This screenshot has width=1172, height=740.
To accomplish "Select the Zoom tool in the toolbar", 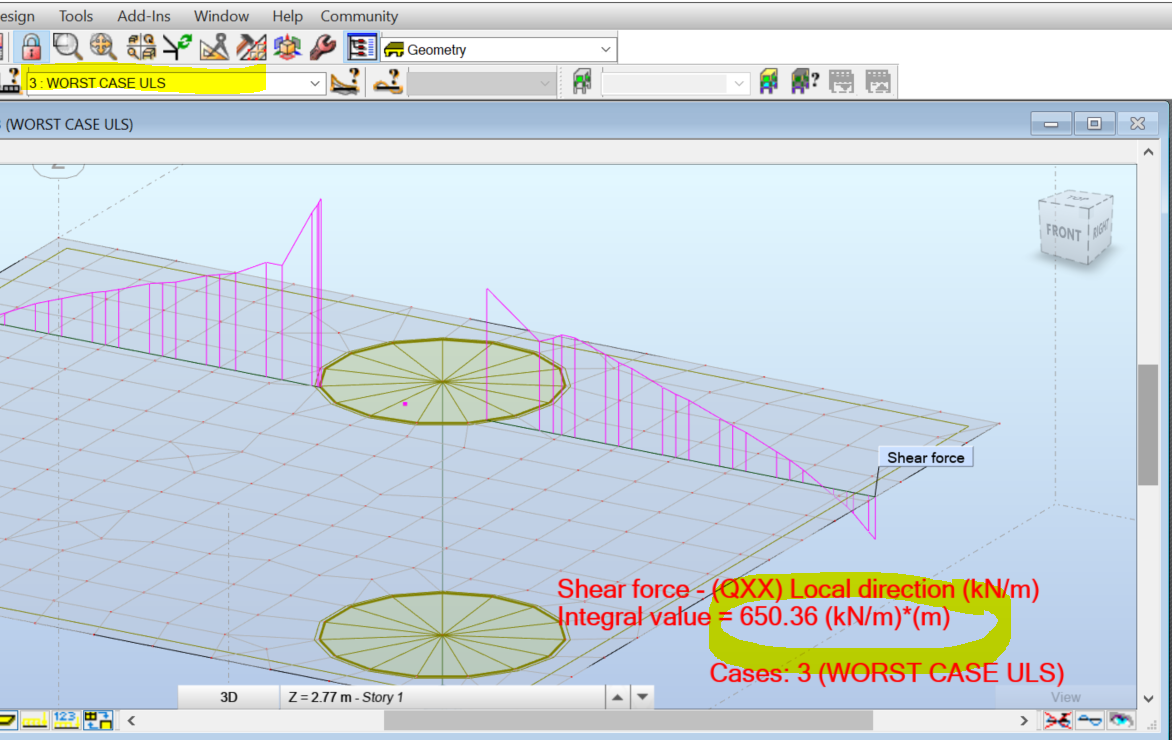I will pyautogui.click(x=65, y=46).
